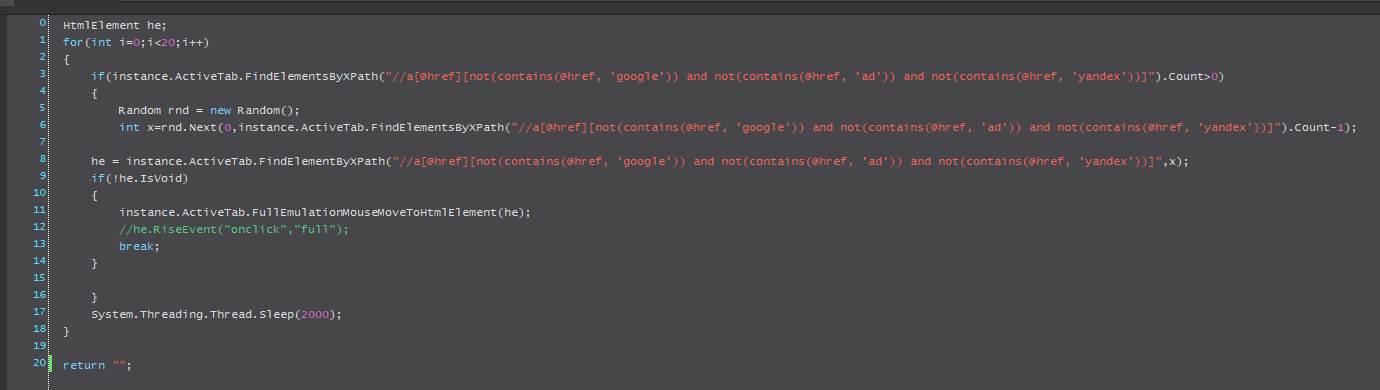The width and height of the screenshot is (1380, 390).
Task: Click the FullEmulationMouseMoveToHtmlElement(he) call
Action: [324, 212]
